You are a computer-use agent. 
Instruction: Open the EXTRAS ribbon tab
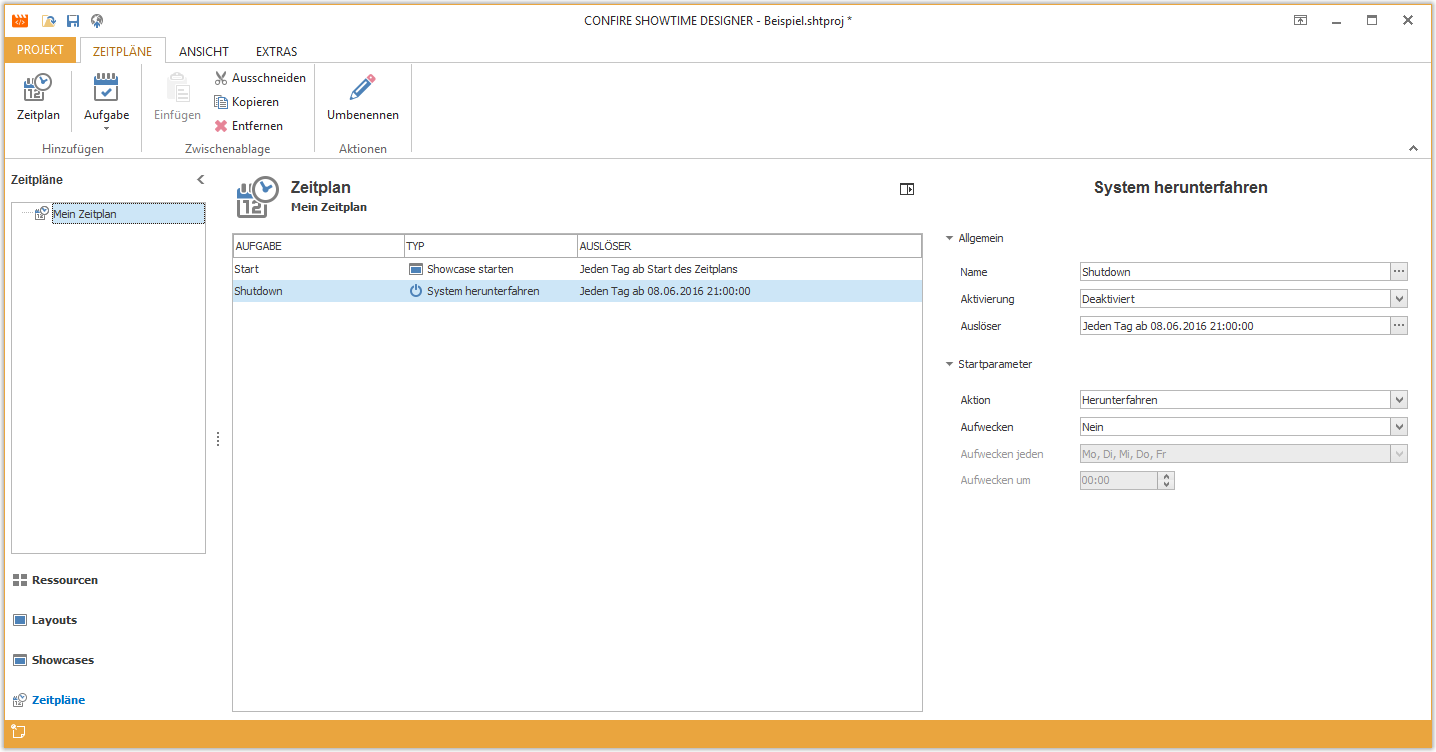276,51
